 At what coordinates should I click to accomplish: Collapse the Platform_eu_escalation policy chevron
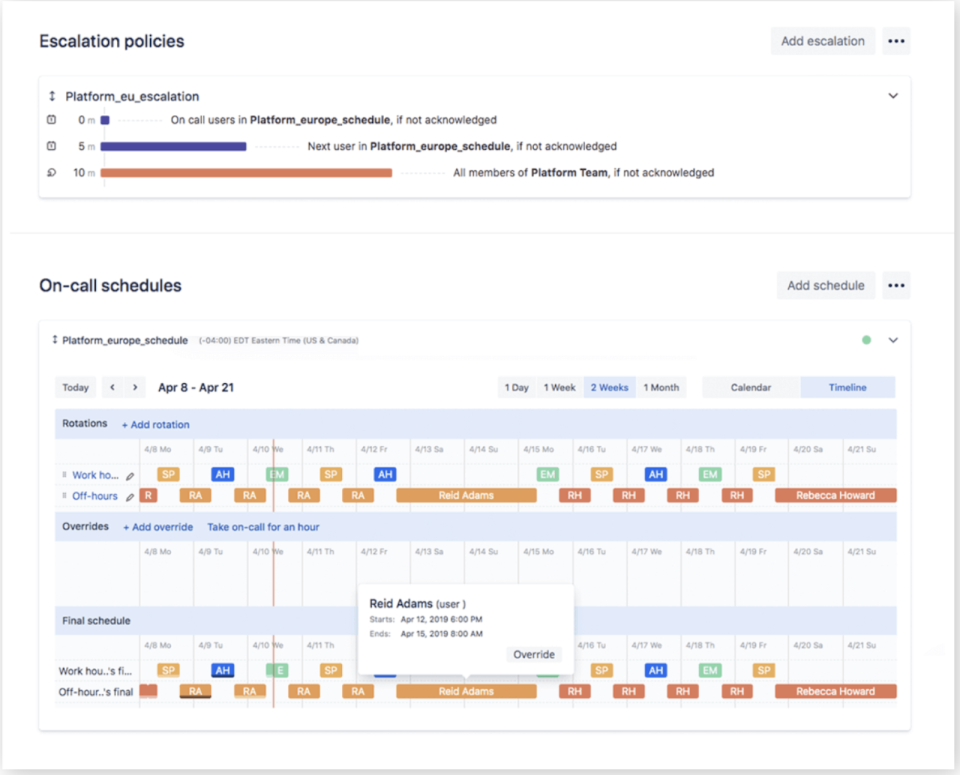[x=893, y=95]
